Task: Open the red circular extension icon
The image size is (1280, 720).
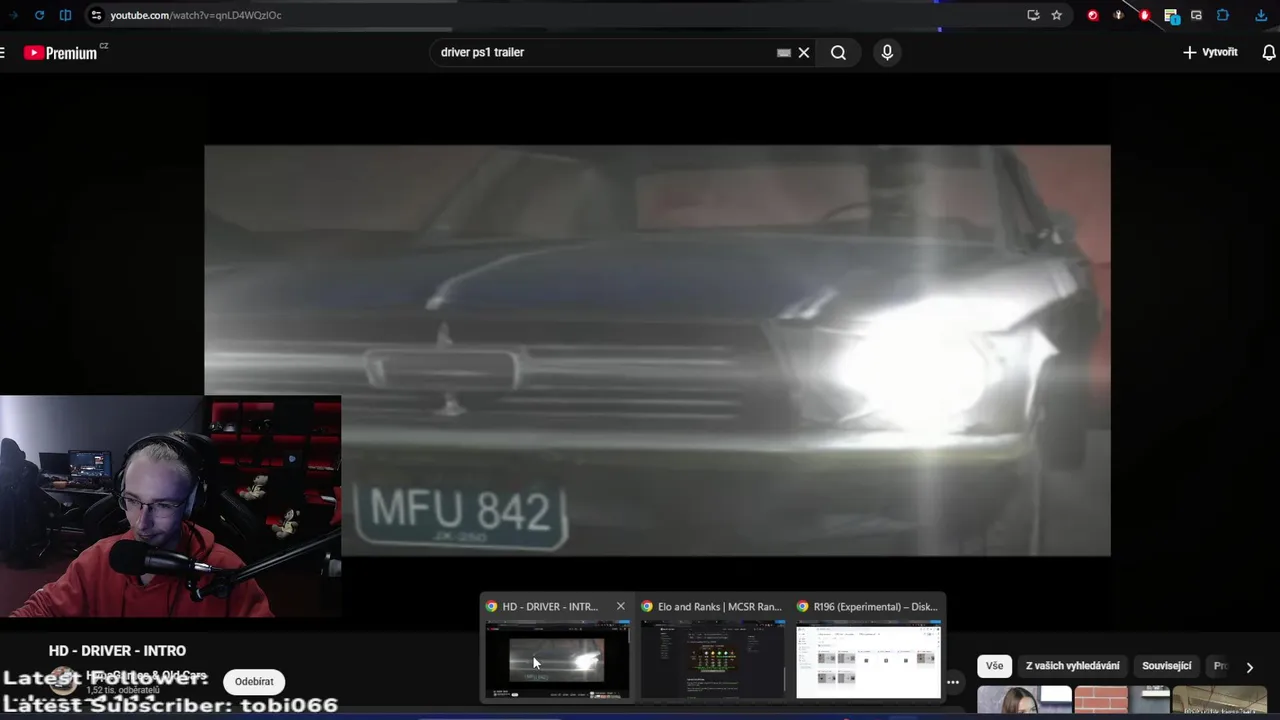Action: point(1093,15)
